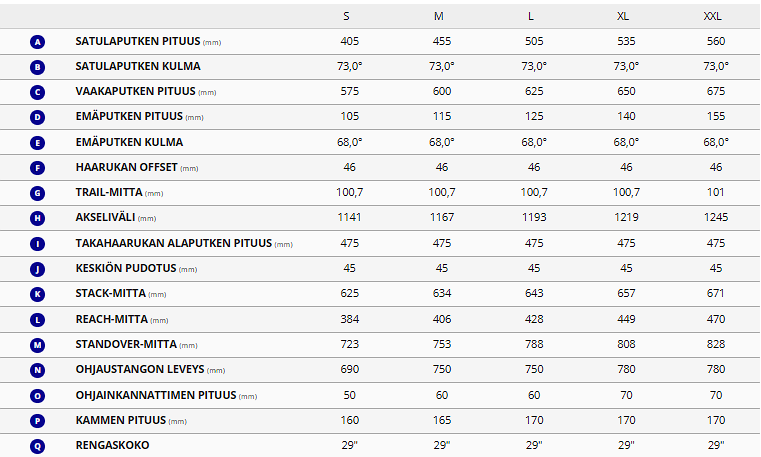Screen dimensions: 761x457
Task: Select the E badge beside Emäputken kulma
Action: pos(38,142)
